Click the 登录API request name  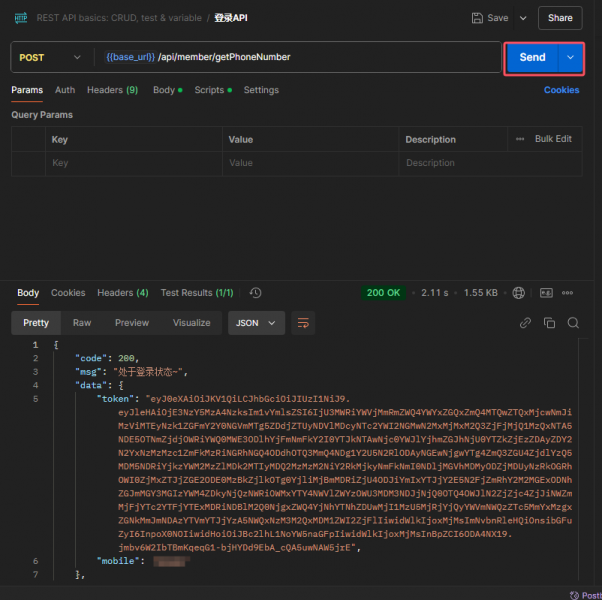pyautogui.click(x=231, y=18)
